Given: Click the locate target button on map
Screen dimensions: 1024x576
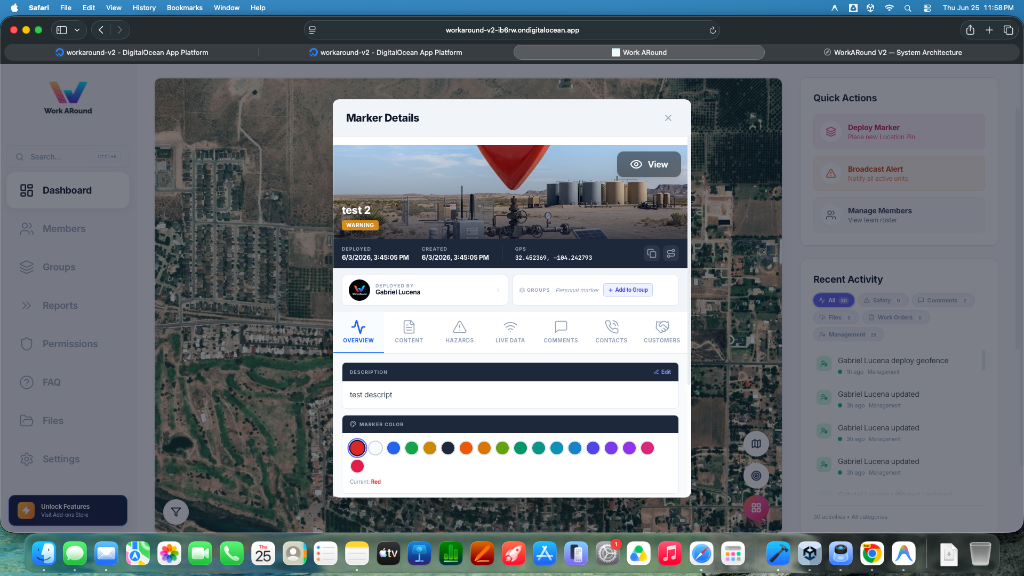Looking at the screenshot, I should point(756,476).
